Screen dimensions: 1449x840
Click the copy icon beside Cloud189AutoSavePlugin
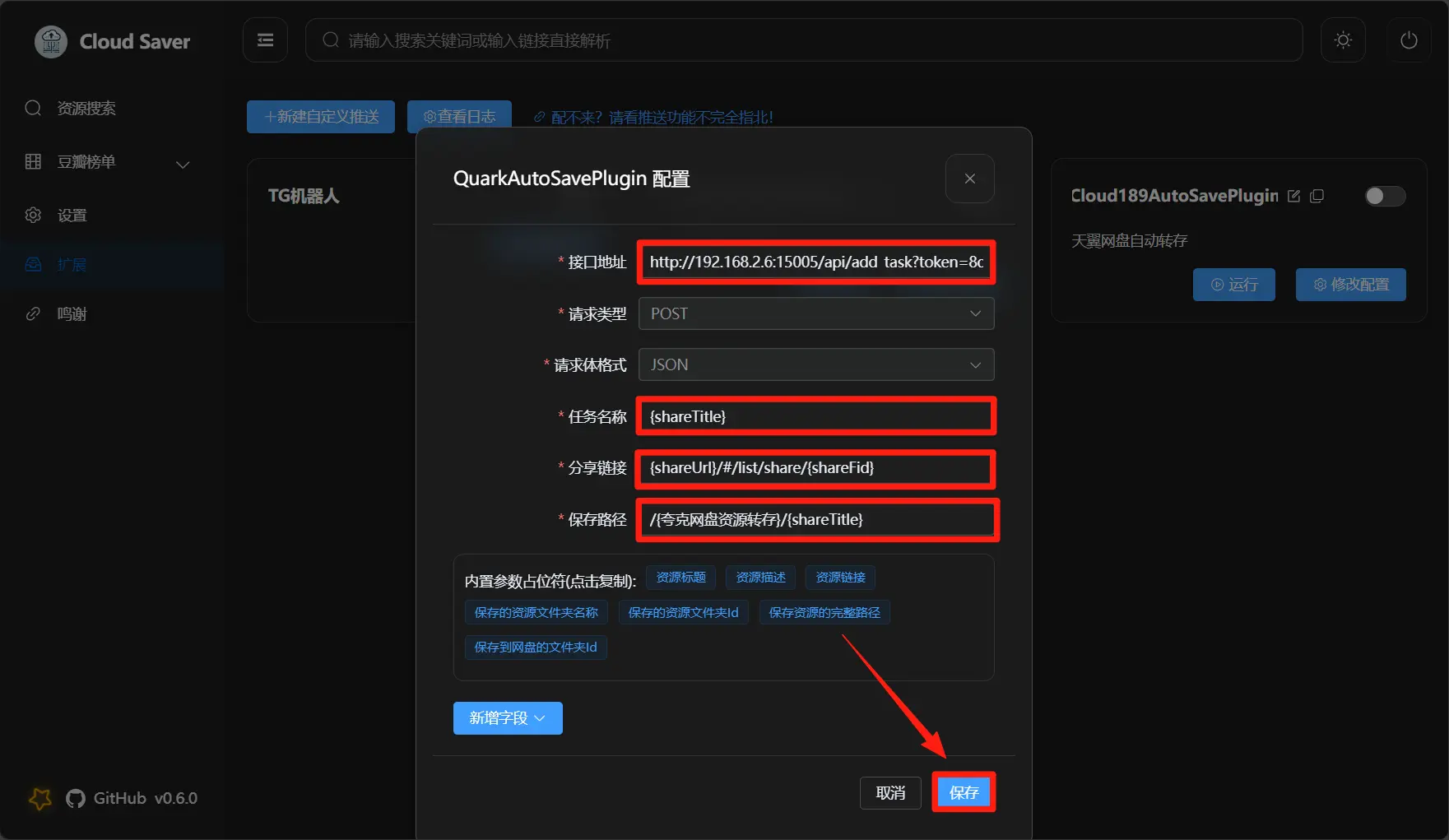1317,196
